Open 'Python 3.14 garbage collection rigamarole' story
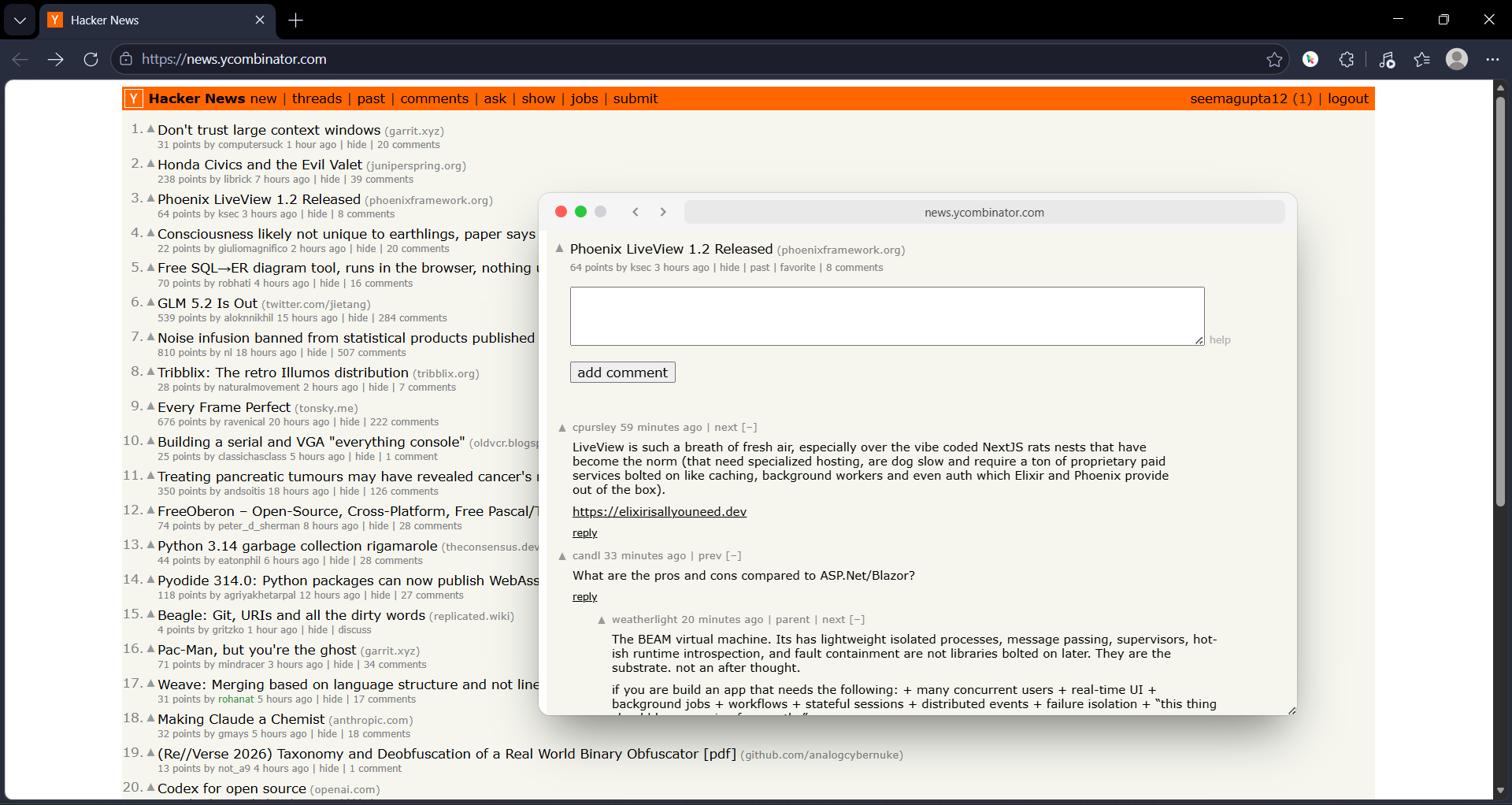Screen dimensions: 1512x805 pyautogui.click(x=298, y=546)
